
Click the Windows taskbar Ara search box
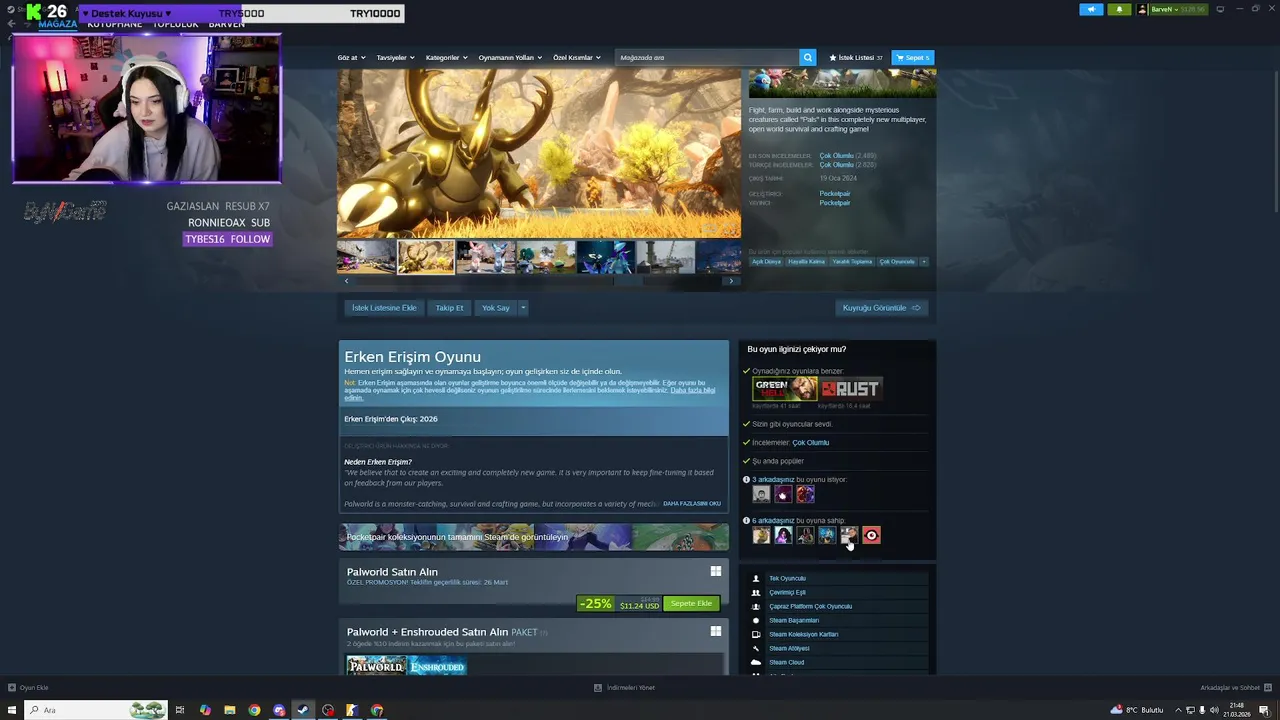pyautogui.click(x=97, y=710)
